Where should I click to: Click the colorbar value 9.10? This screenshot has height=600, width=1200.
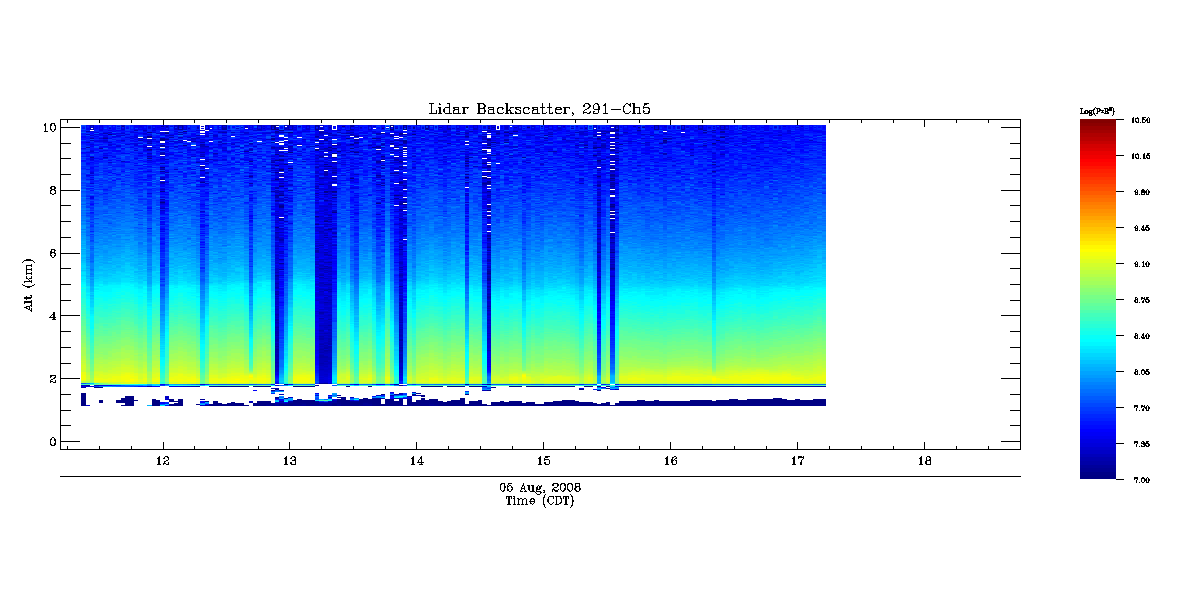1141,264
